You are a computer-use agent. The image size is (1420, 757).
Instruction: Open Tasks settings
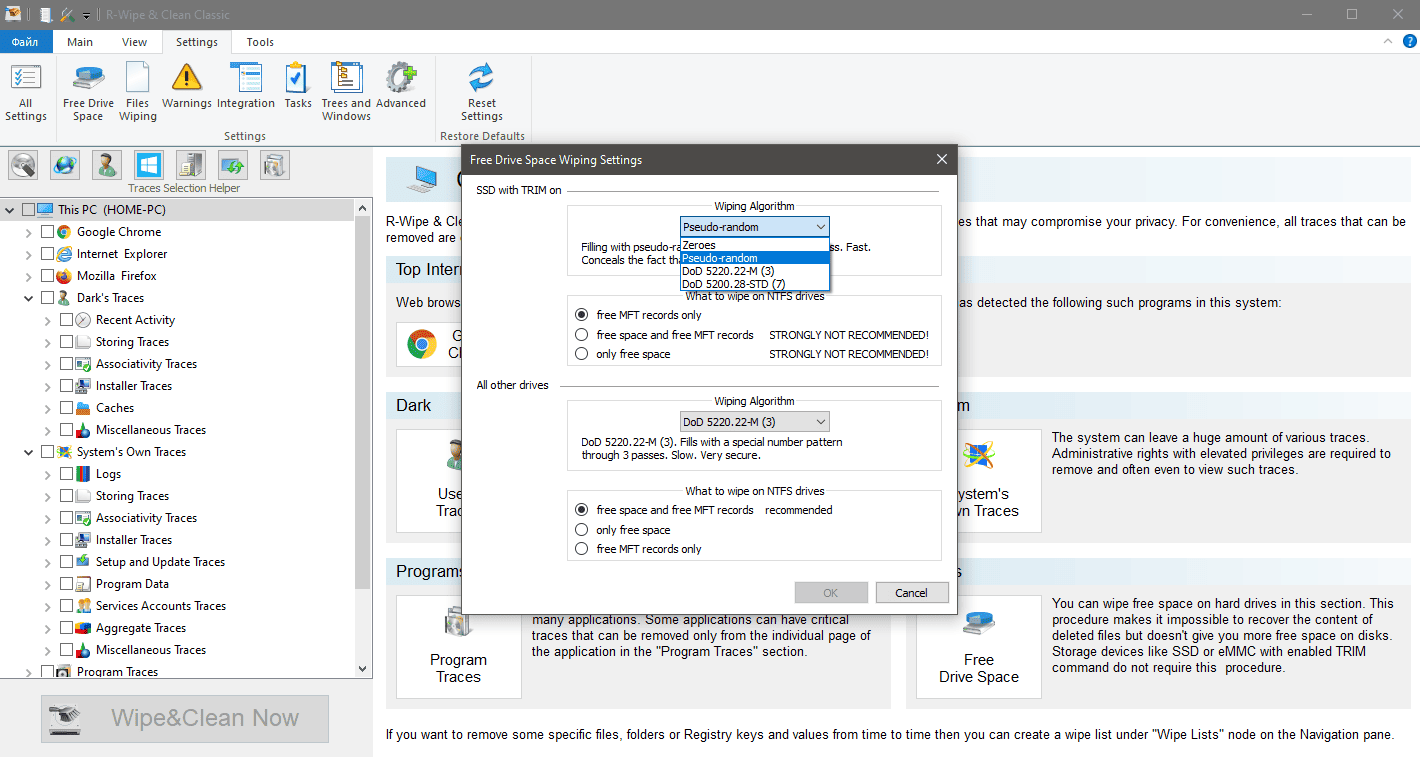click(298, 86)
